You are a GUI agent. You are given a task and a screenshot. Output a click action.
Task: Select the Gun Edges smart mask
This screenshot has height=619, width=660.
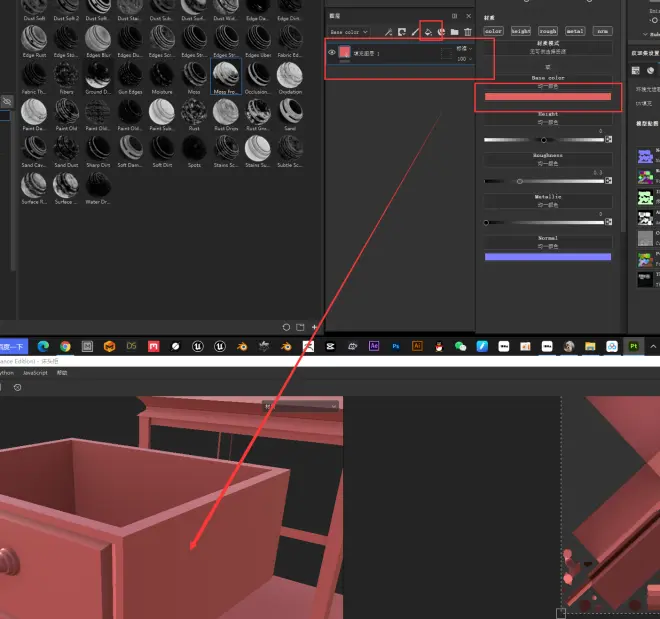click(x=130, y=77)
